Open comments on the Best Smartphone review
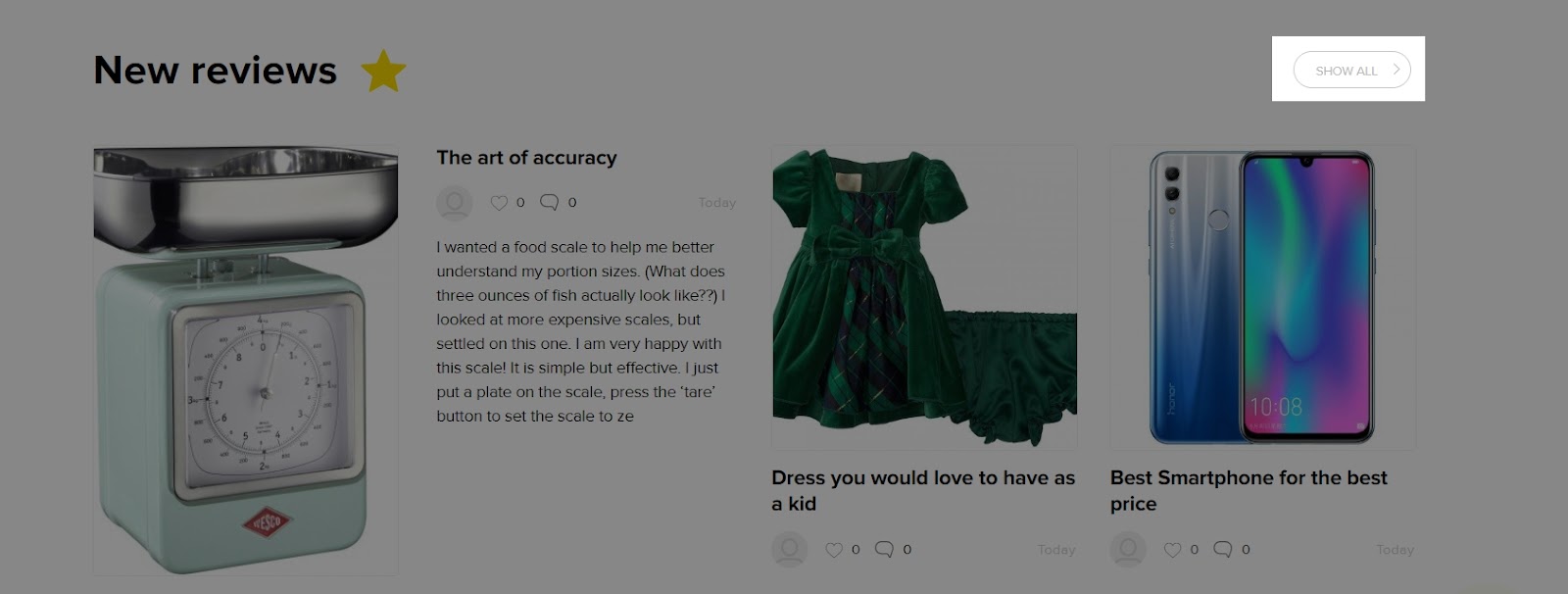 1223,549
